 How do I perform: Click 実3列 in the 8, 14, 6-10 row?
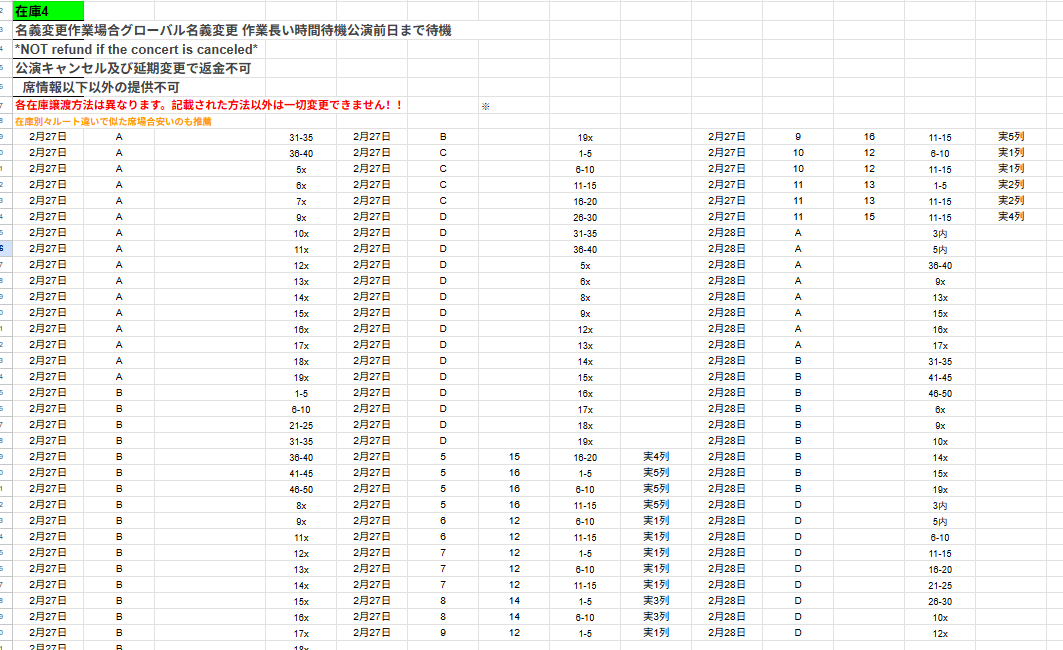(656, 617)
